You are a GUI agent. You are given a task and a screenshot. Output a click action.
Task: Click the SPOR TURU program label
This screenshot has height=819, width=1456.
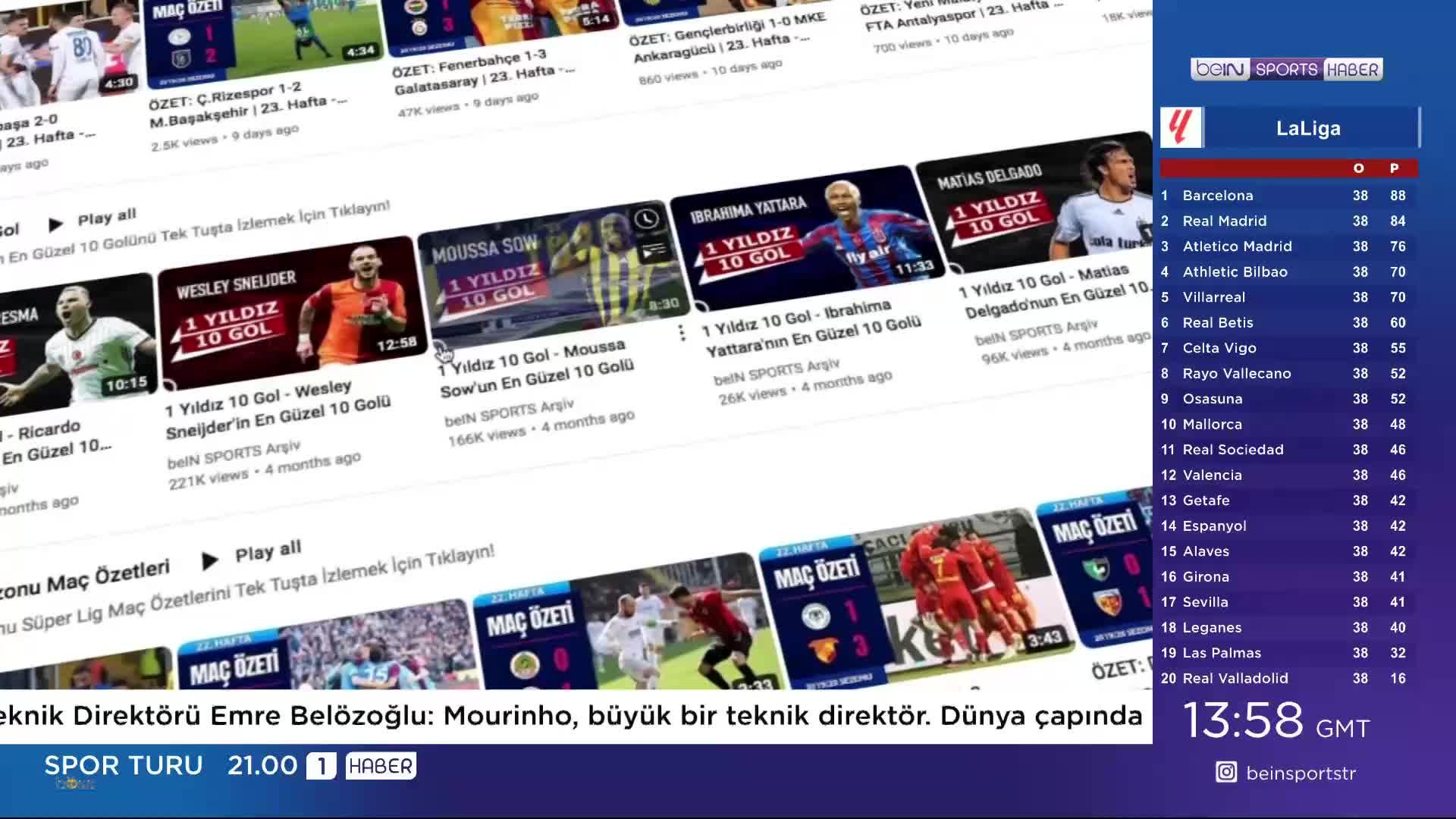click(124, 765)
